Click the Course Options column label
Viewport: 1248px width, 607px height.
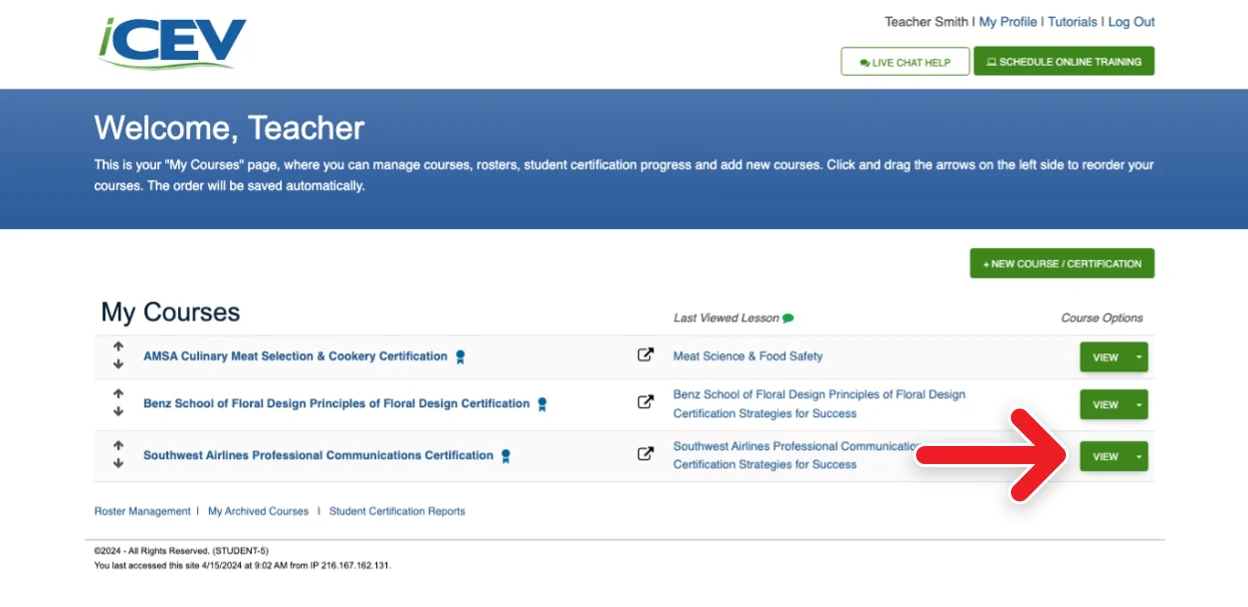(1102, 318)
